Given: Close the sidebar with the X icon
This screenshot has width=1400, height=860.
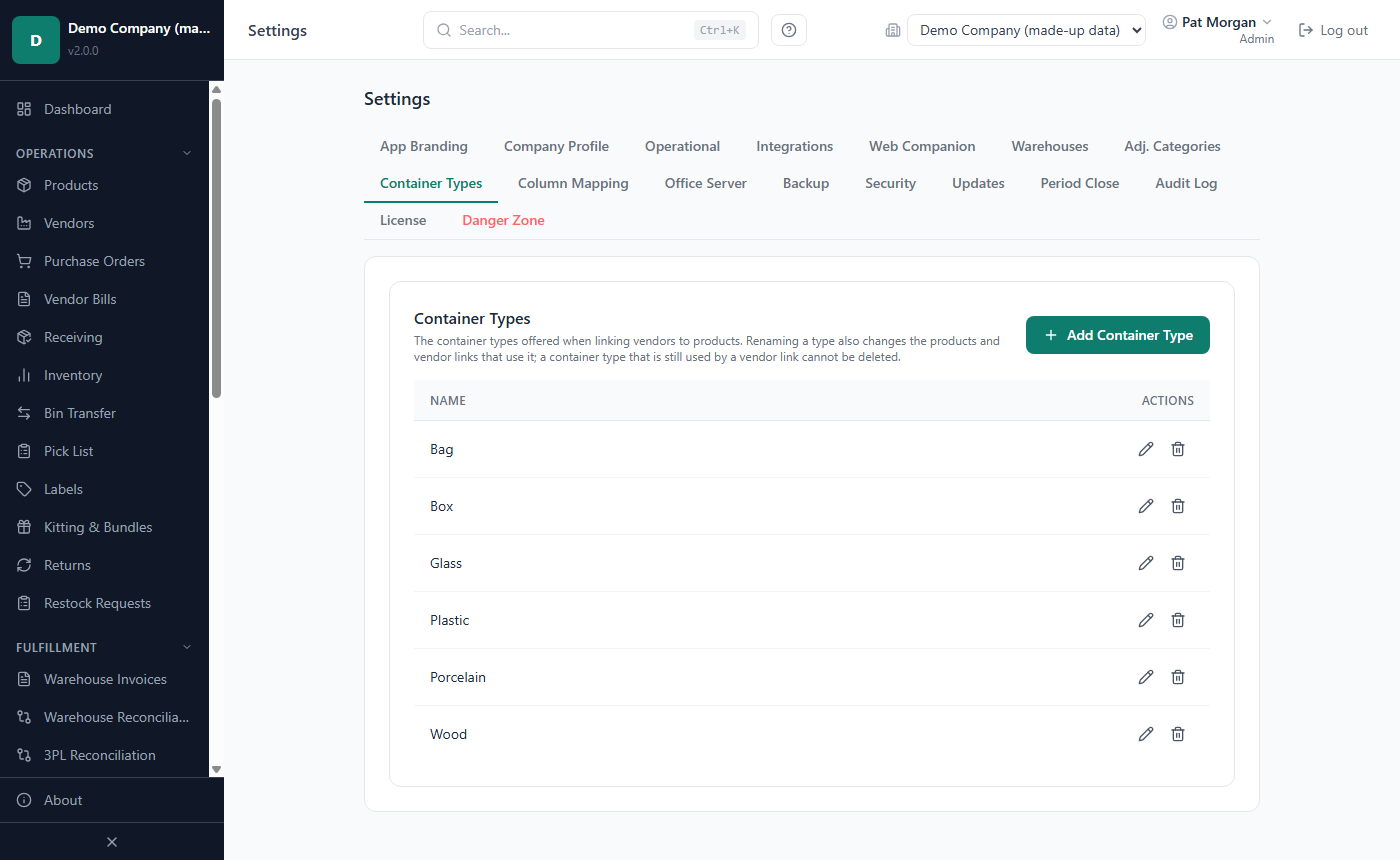Looking at the screenshot, I should coord(112,842).
